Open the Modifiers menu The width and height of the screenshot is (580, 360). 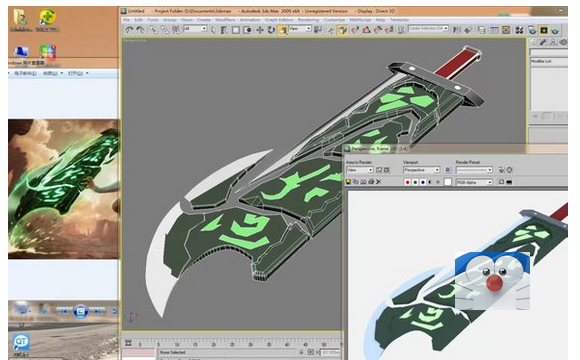(x=225, y=20)
